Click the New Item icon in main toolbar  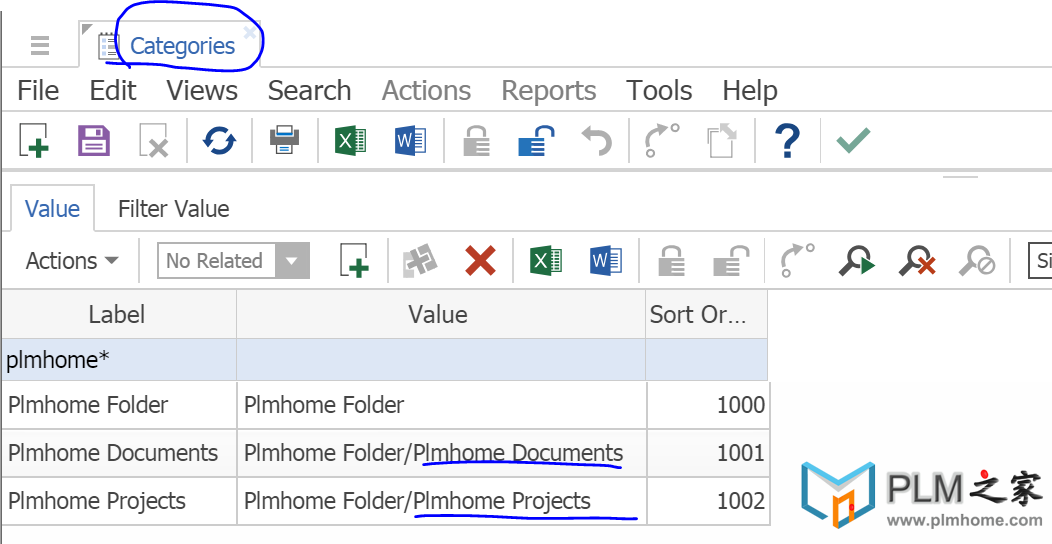[x=34, y=141]
